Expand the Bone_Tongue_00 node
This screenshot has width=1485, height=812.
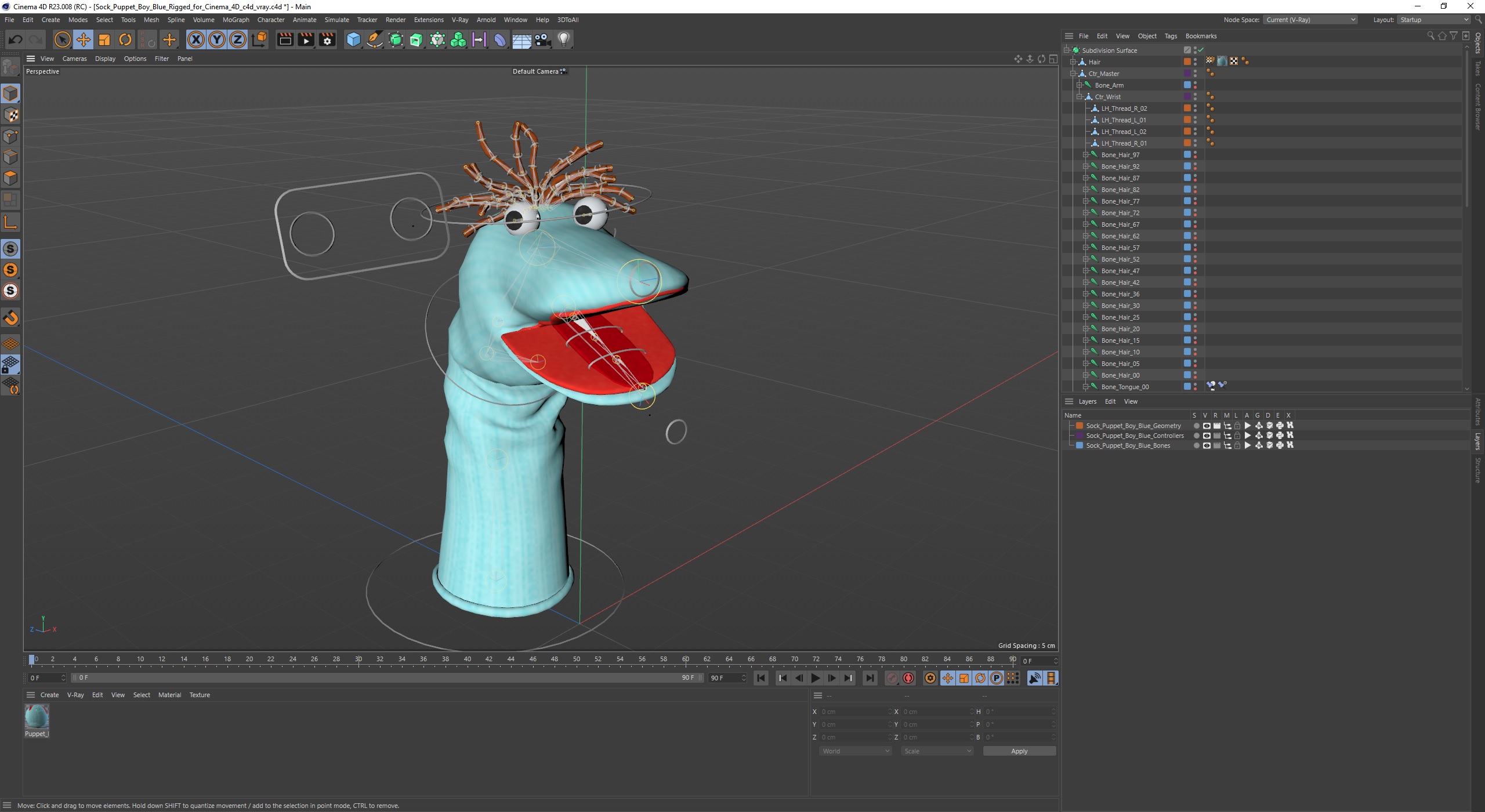[x=1085, y=387]
